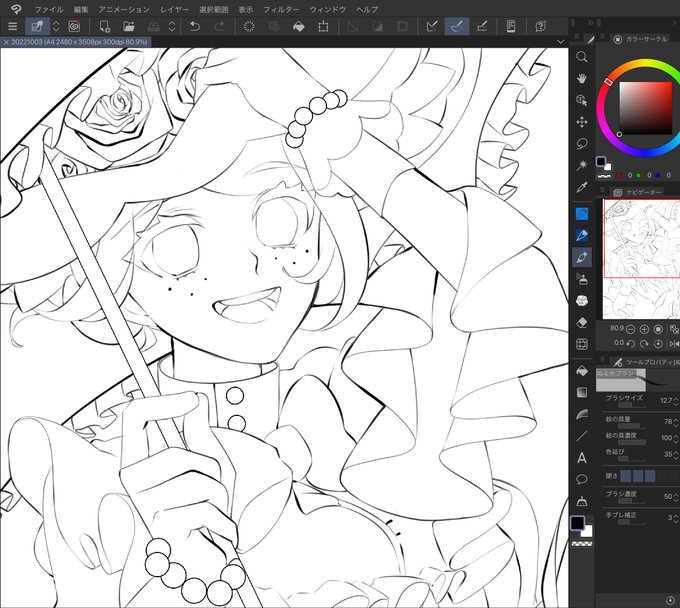Viewport: 680px width, 608px height.
Task: Select the Decoration tool
Action: coord(582,301)
